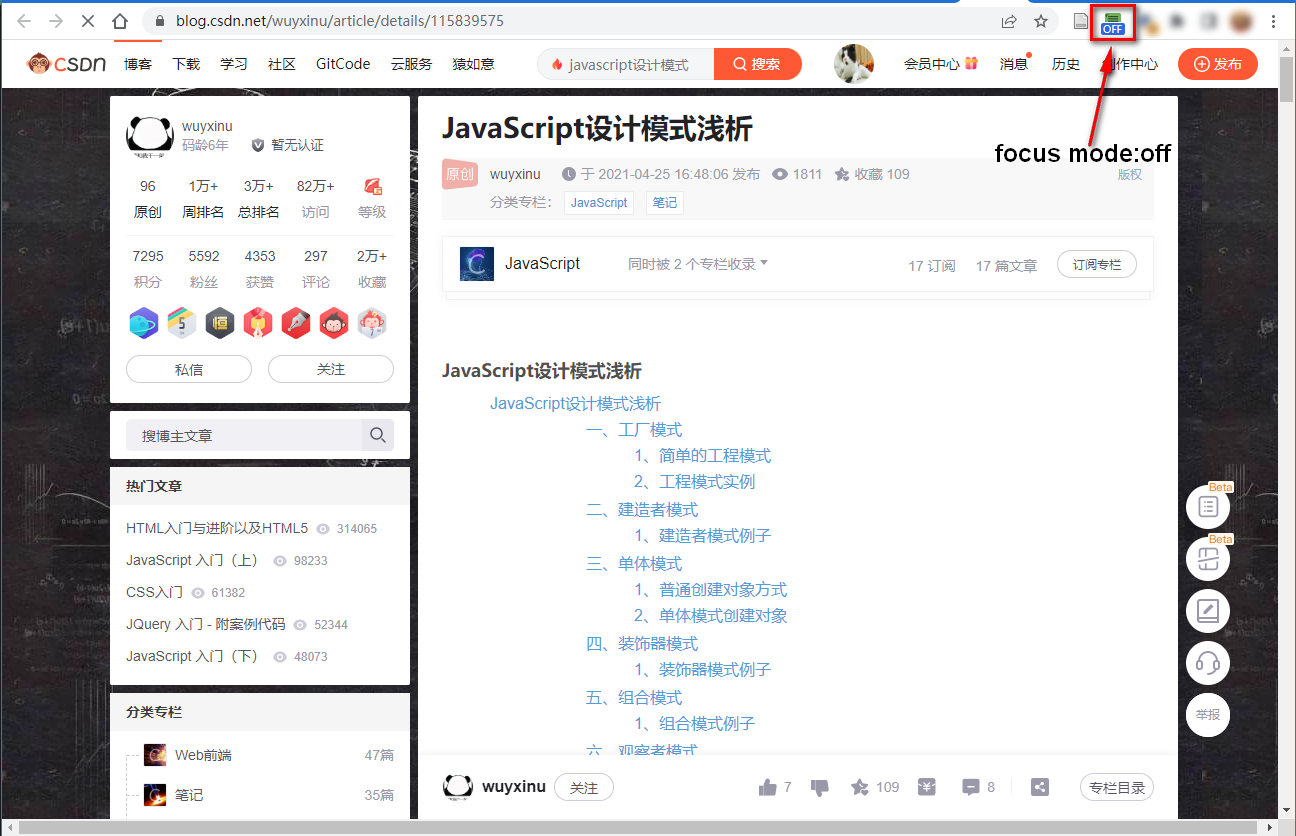This screenshot has width=1296, height=836.
Task: Open the 云服务 nav item
Action: pyautogui.click(x=411, y=64)
